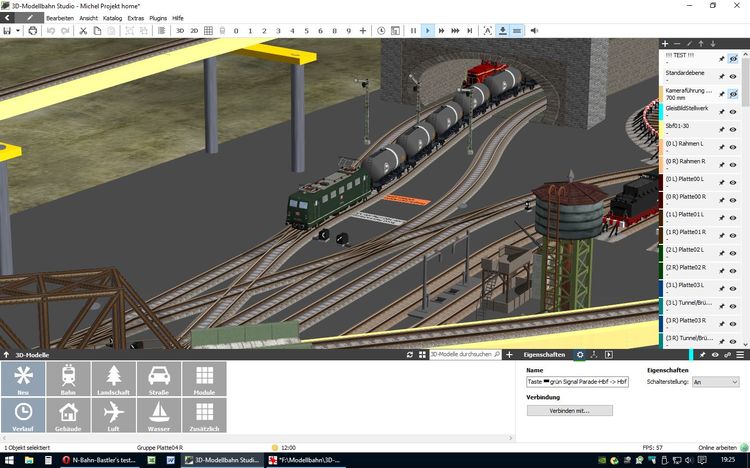Switch to 3D view mode
The height and width of the screenshot is (468, 750).
point(179,31)
